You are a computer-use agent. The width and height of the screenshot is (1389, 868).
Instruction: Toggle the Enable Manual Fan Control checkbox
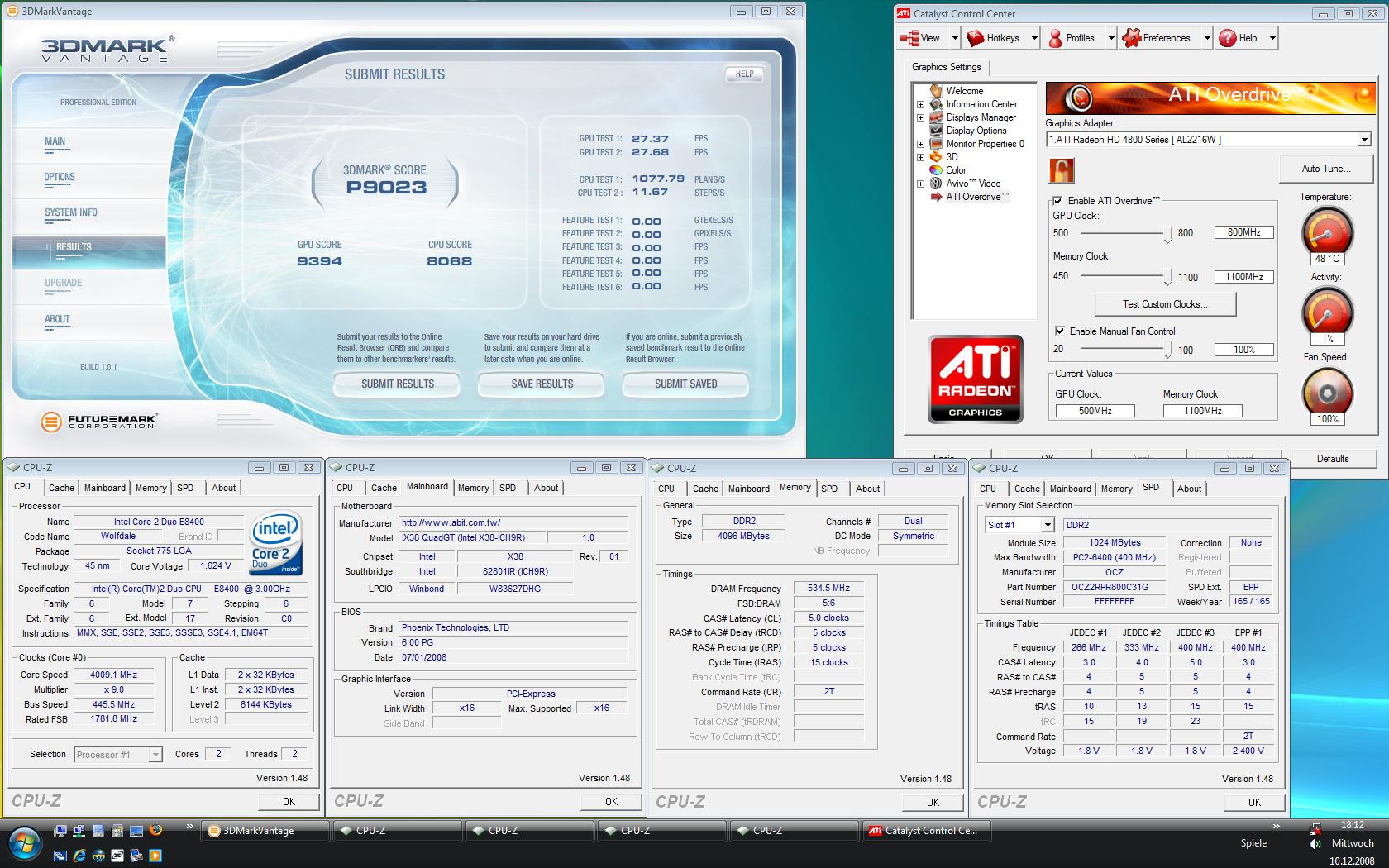tap(1059, 331)
